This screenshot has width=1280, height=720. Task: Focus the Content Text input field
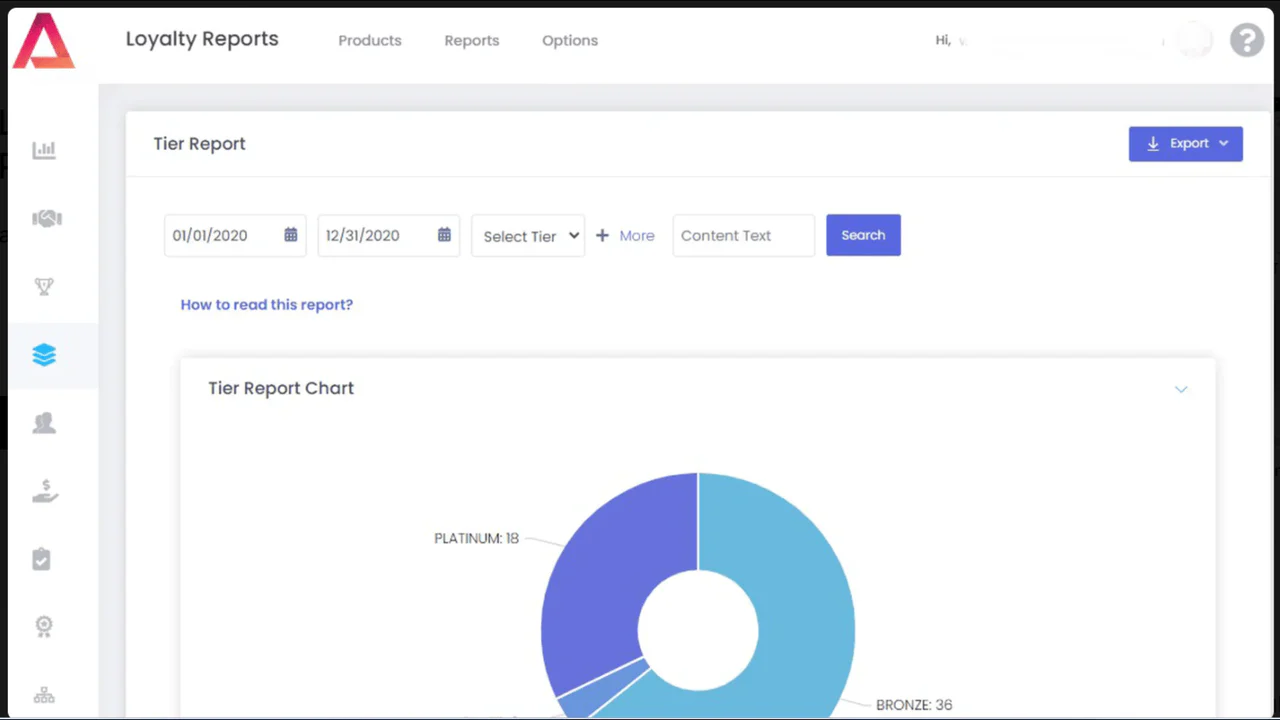744,235
